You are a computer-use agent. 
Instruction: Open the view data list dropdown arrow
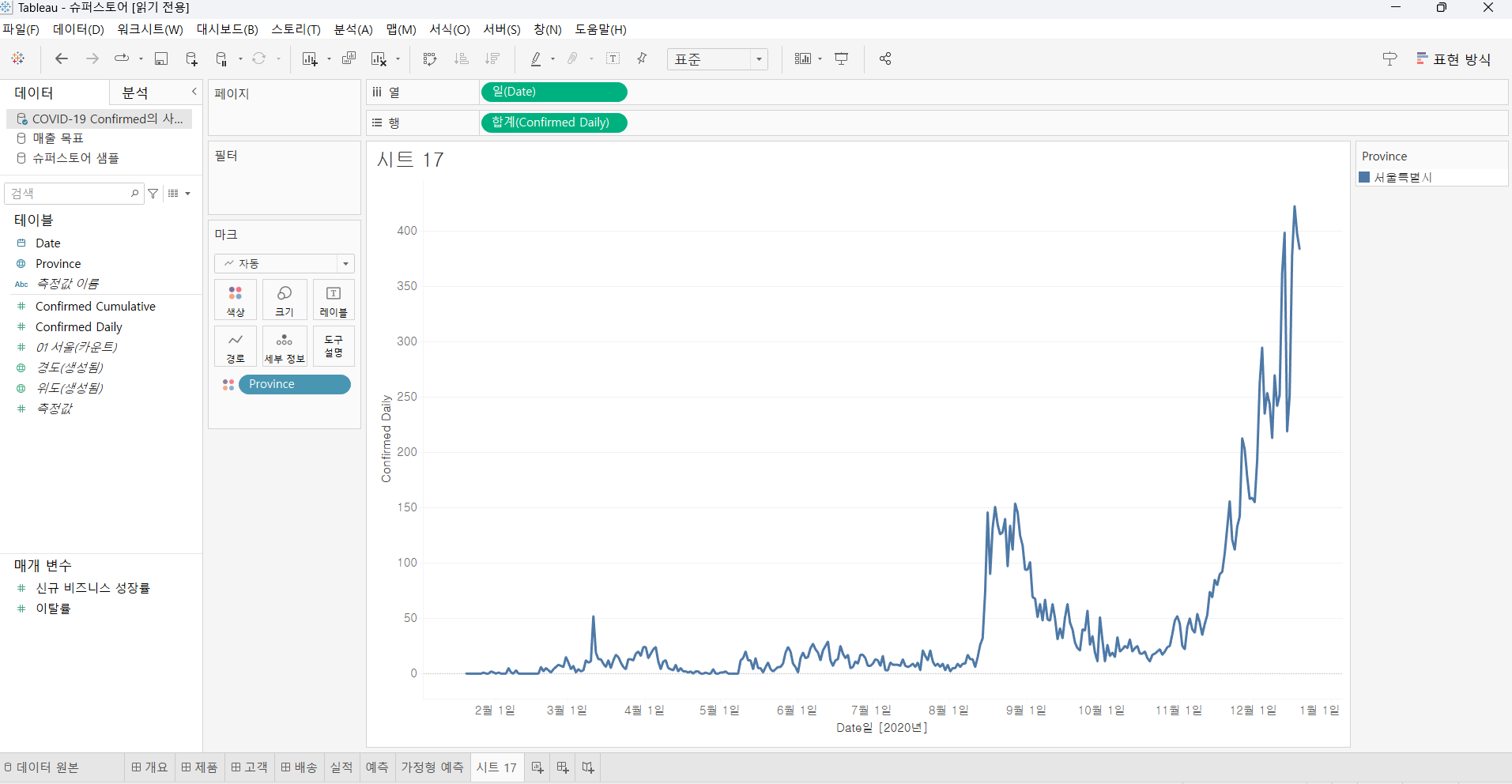pyautogui.click(x=188, y=194)
